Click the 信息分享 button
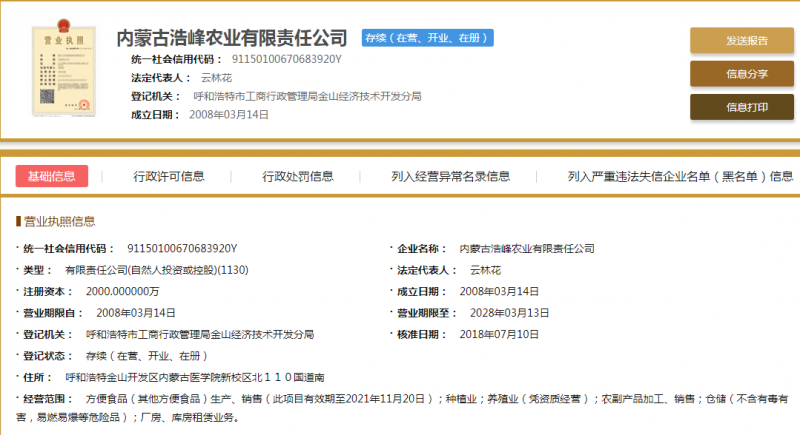Image resolution: width=800 pixels, height=435 pixels. coord(742,74)
